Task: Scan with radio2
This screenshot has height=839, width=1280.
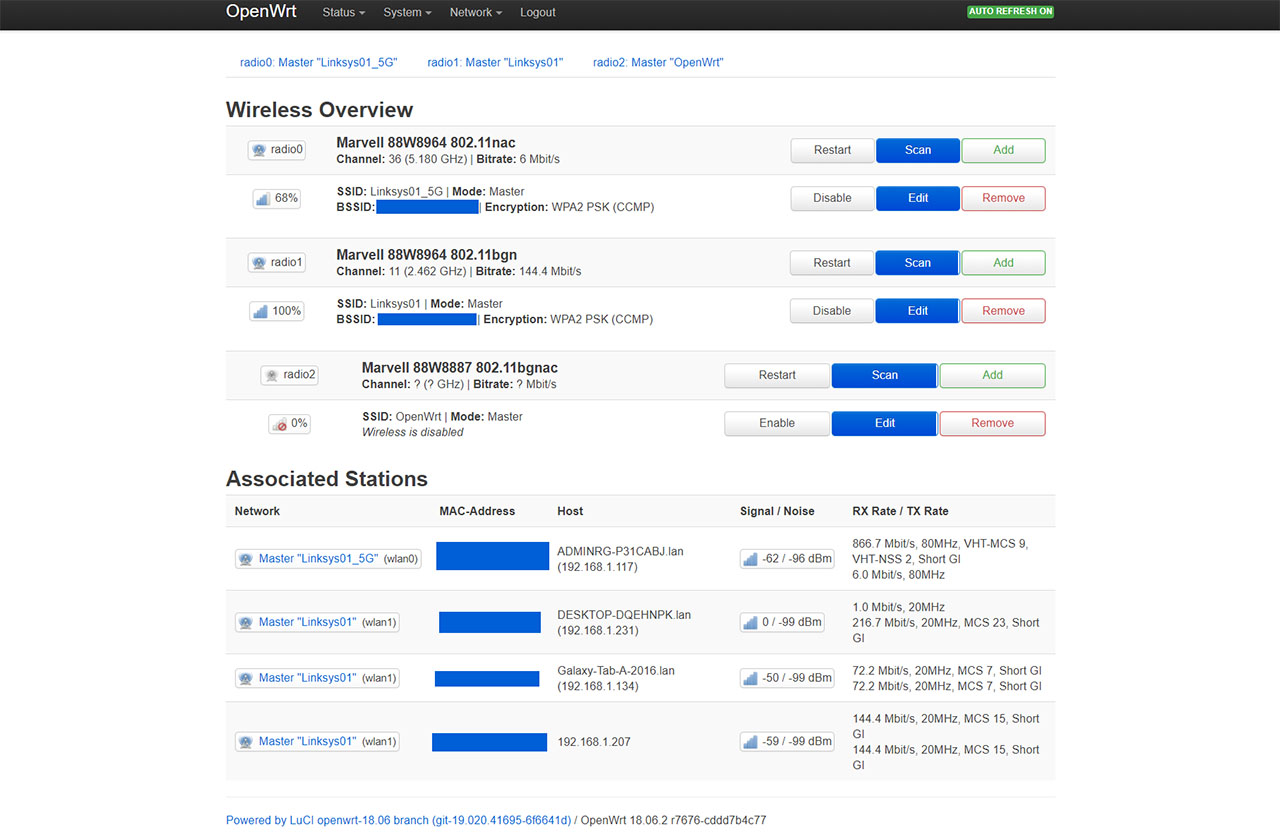Action: click(x=885, y=375)
